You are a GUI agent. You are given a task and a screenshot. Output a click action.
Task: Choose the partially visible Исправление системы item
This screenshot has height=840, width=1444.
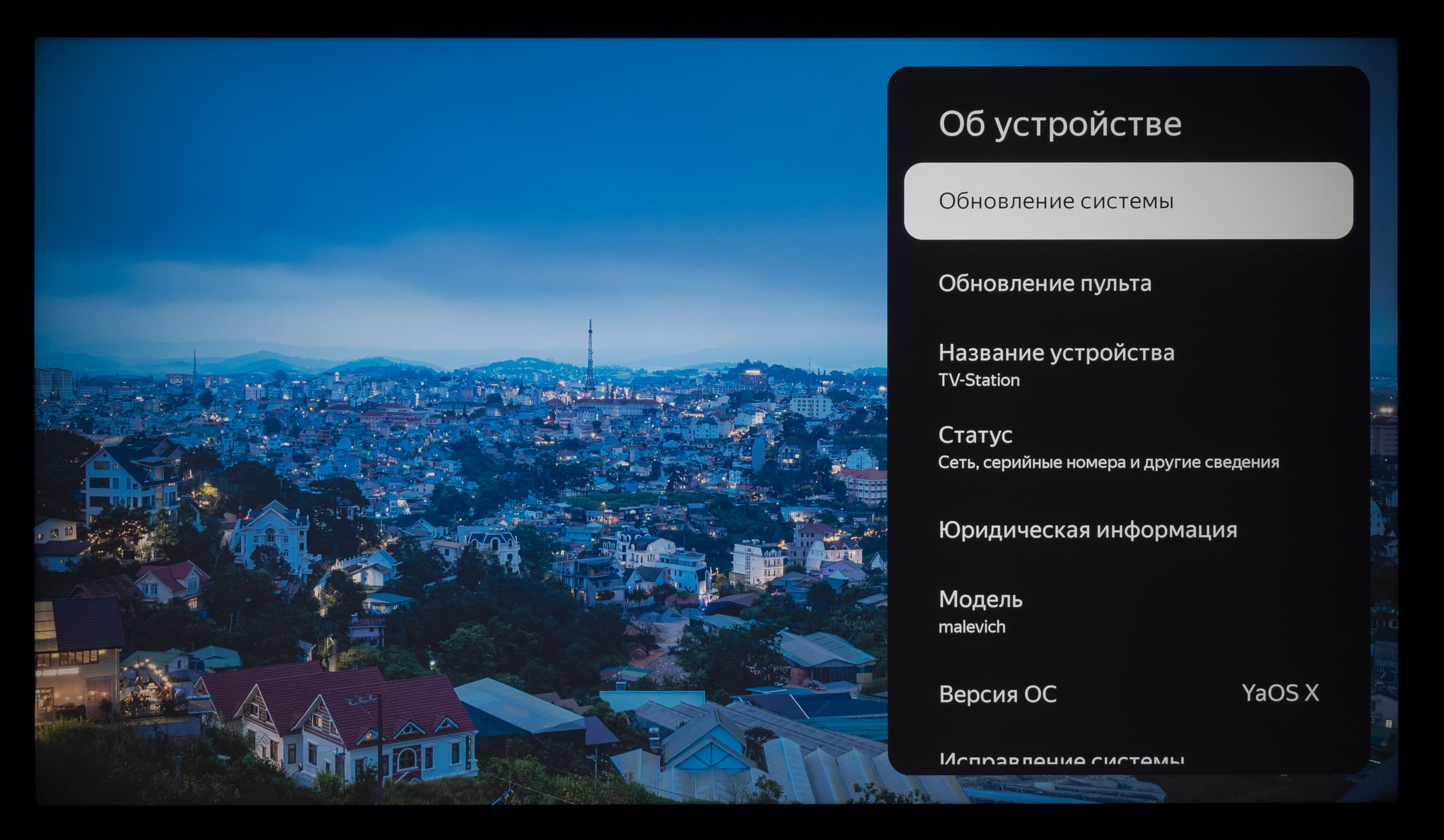(1060, 760)
